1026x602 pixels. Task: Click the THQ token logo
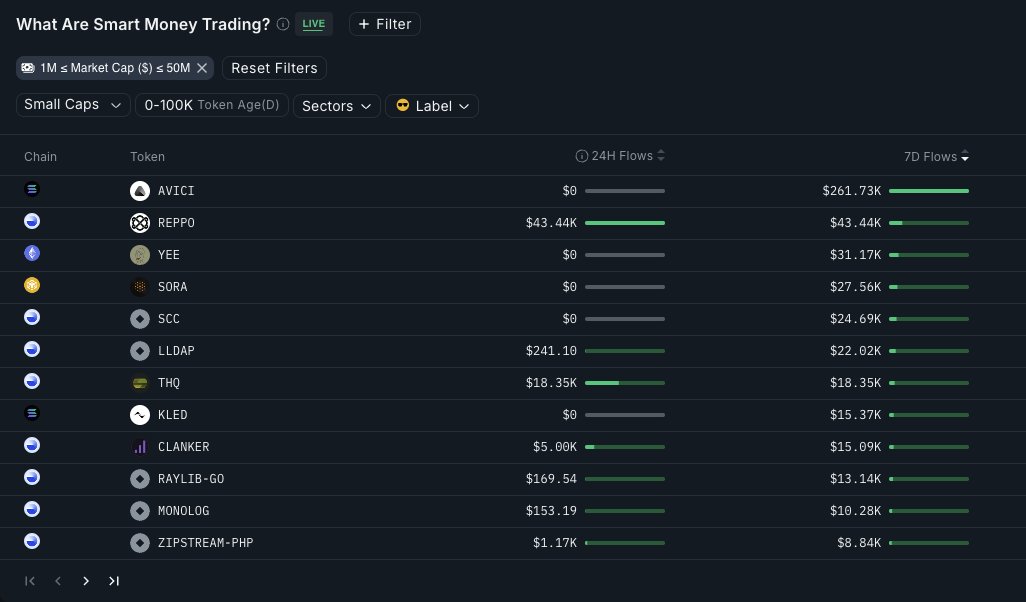pyautogui.click(x=140, y=383)
